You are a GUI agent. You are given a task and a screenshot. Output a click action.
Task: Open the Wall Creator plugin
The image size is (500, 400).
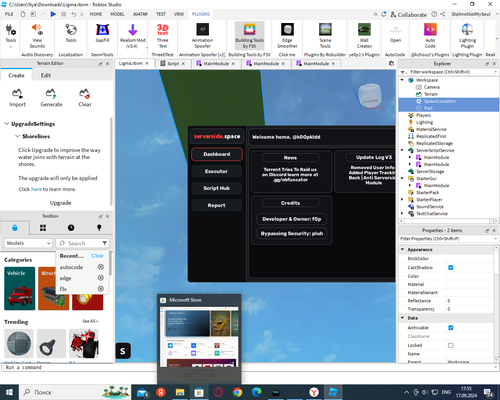(x=364, y=36)
